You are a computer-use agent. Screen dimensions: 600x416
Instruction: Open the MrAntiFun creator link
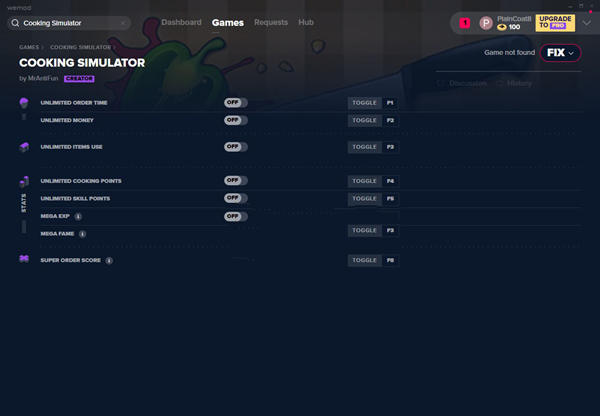coord(43,78)
